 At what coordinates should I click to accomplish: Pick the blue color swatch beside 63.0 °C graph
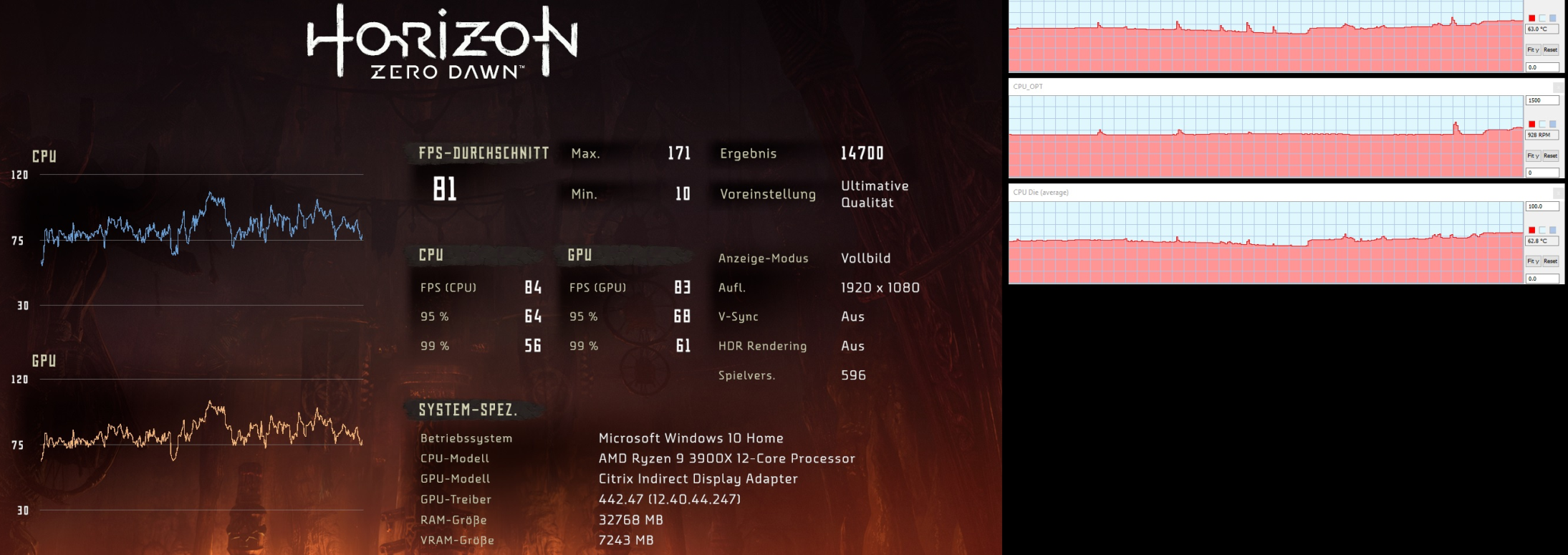pos(1552,18)
